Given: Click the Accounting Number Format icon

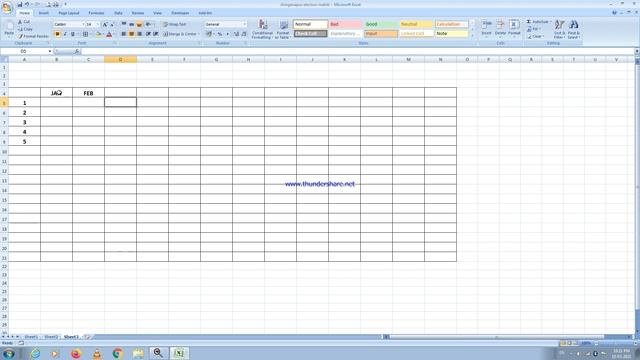Looking at the screenshot, I should point(209,34).
